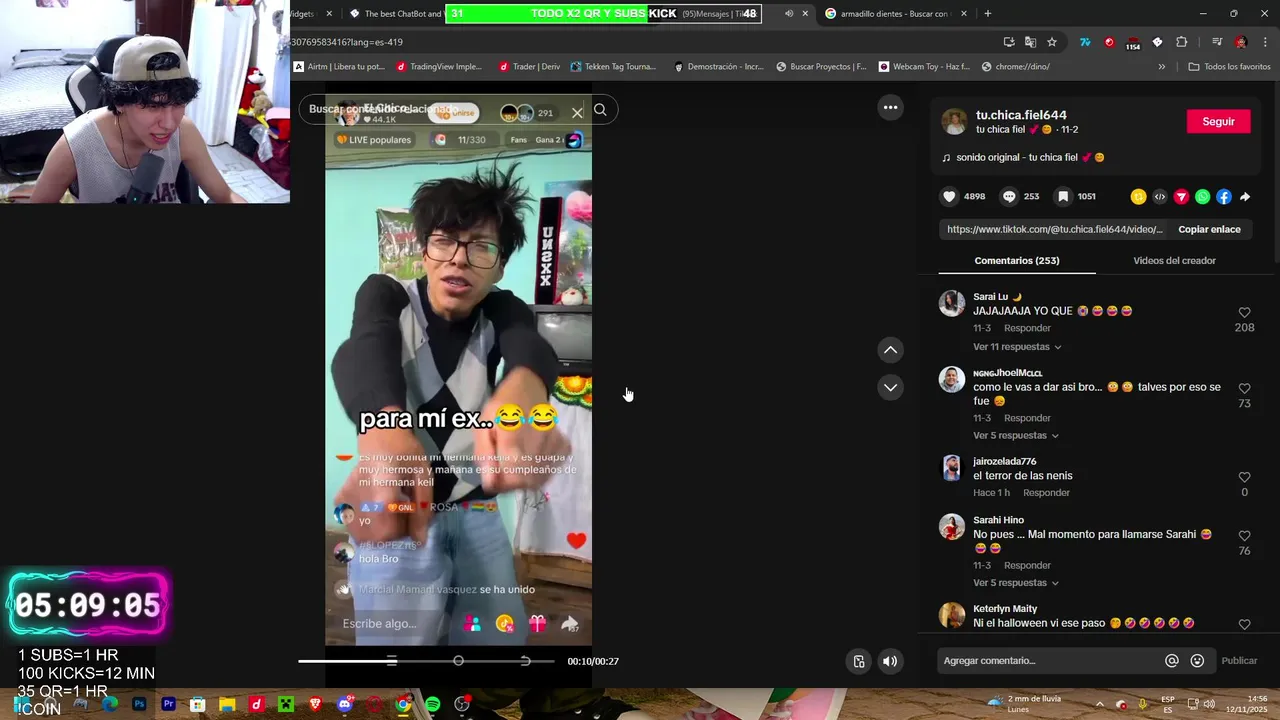Click the embed code share icon
The width and height of the screenshot is (1280, 720).
point(1160,197)
